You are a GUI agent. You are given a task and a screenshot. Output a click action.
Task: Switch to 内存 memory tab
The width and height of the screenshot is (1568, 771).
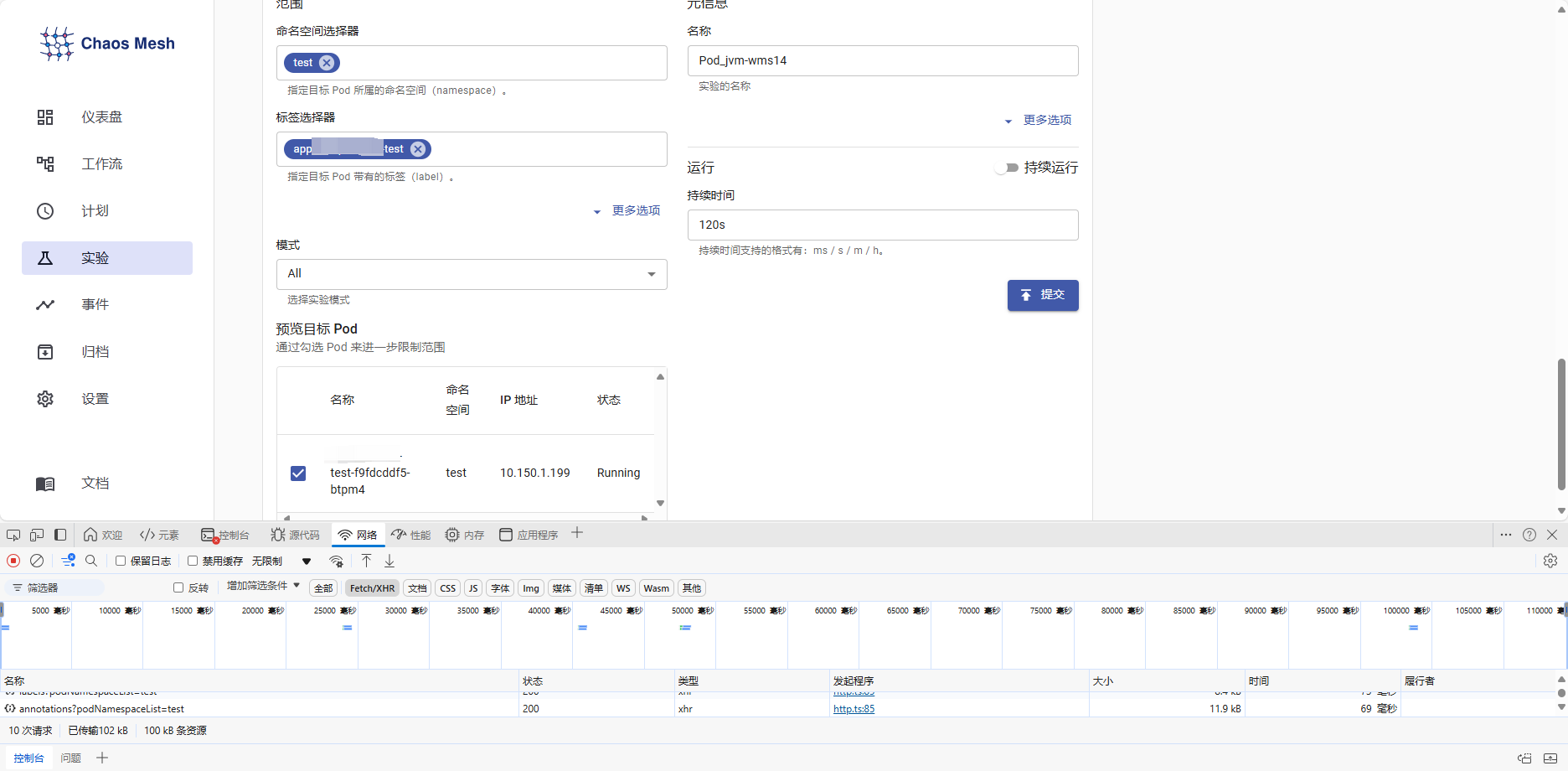click(465, 535)
